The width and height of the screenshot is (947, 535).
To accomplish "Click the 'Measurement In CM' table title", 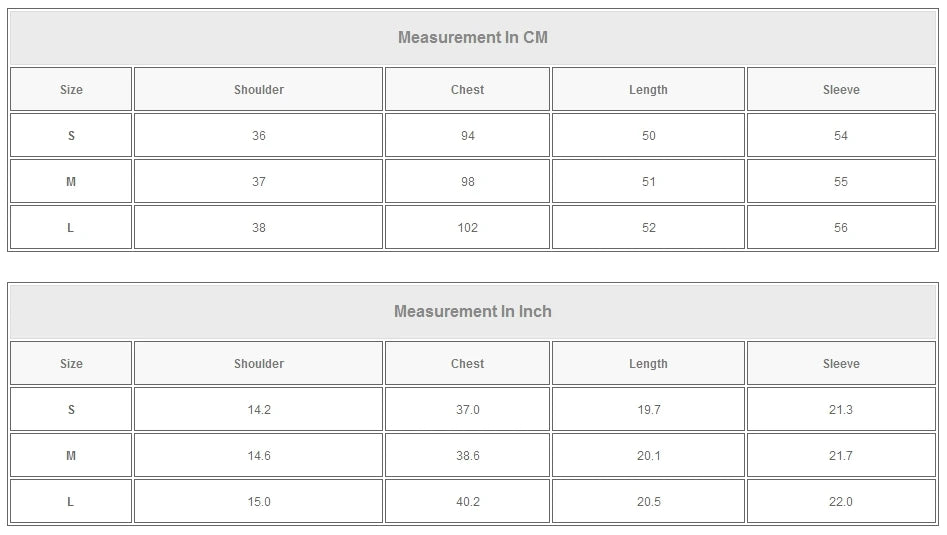I will pyautogui.click(x=472, y=38).
